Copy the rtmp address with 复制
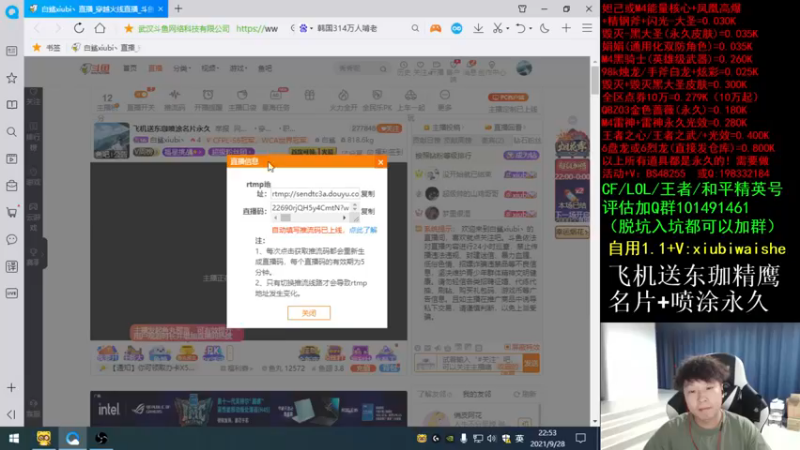Image resolution: width=800 pixels, height=450 pixels. tap(368, 194)
